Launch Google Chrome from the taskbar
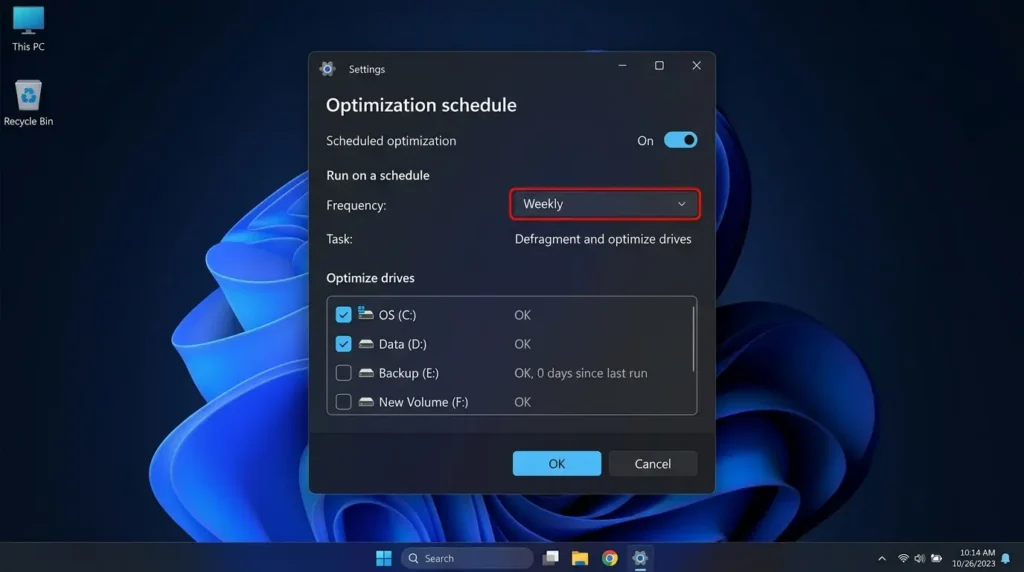 coord(610,558)
